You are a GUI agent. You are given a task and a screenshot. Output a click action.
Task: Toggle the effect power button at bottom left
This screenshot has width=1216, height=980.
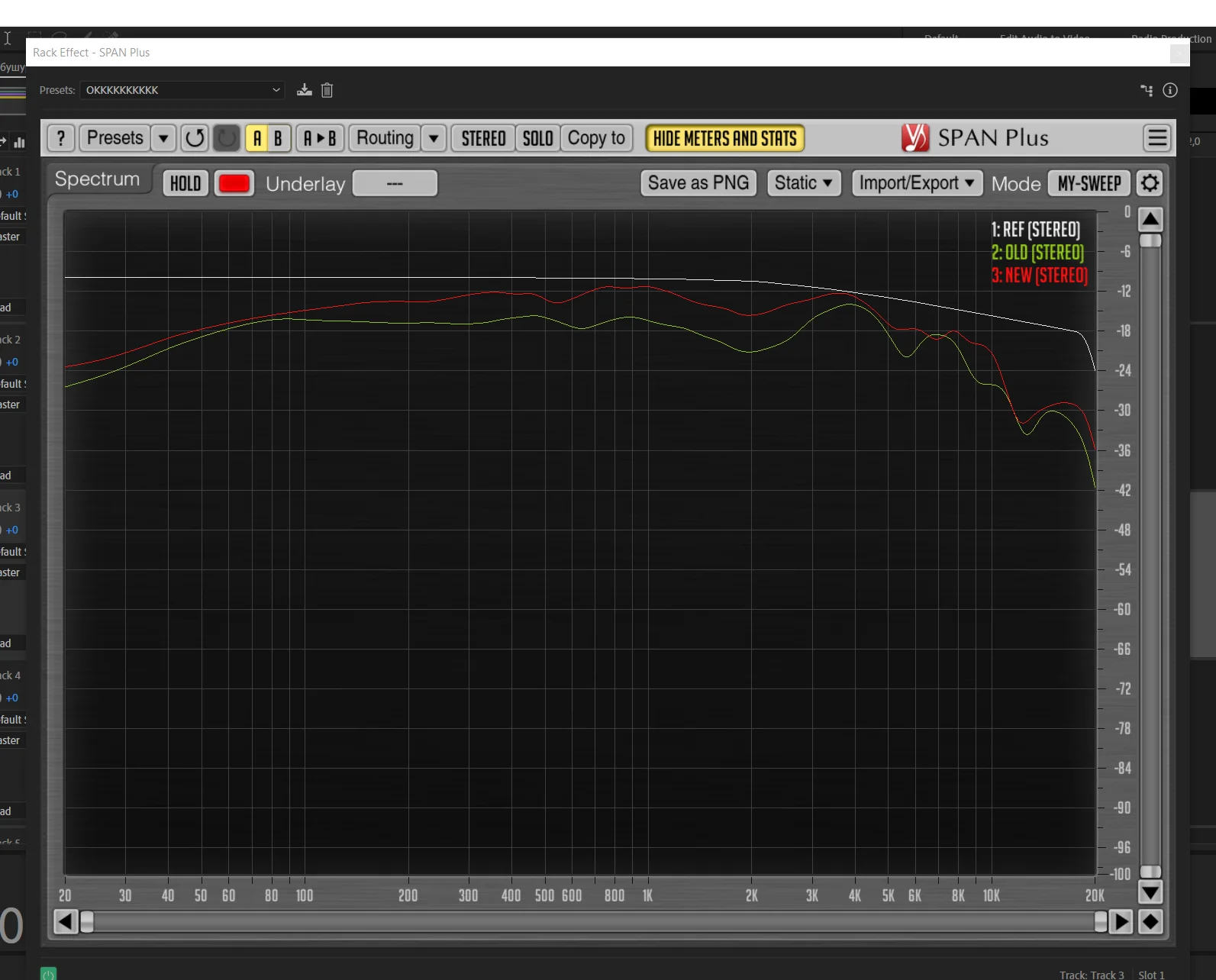coord(48,974)
